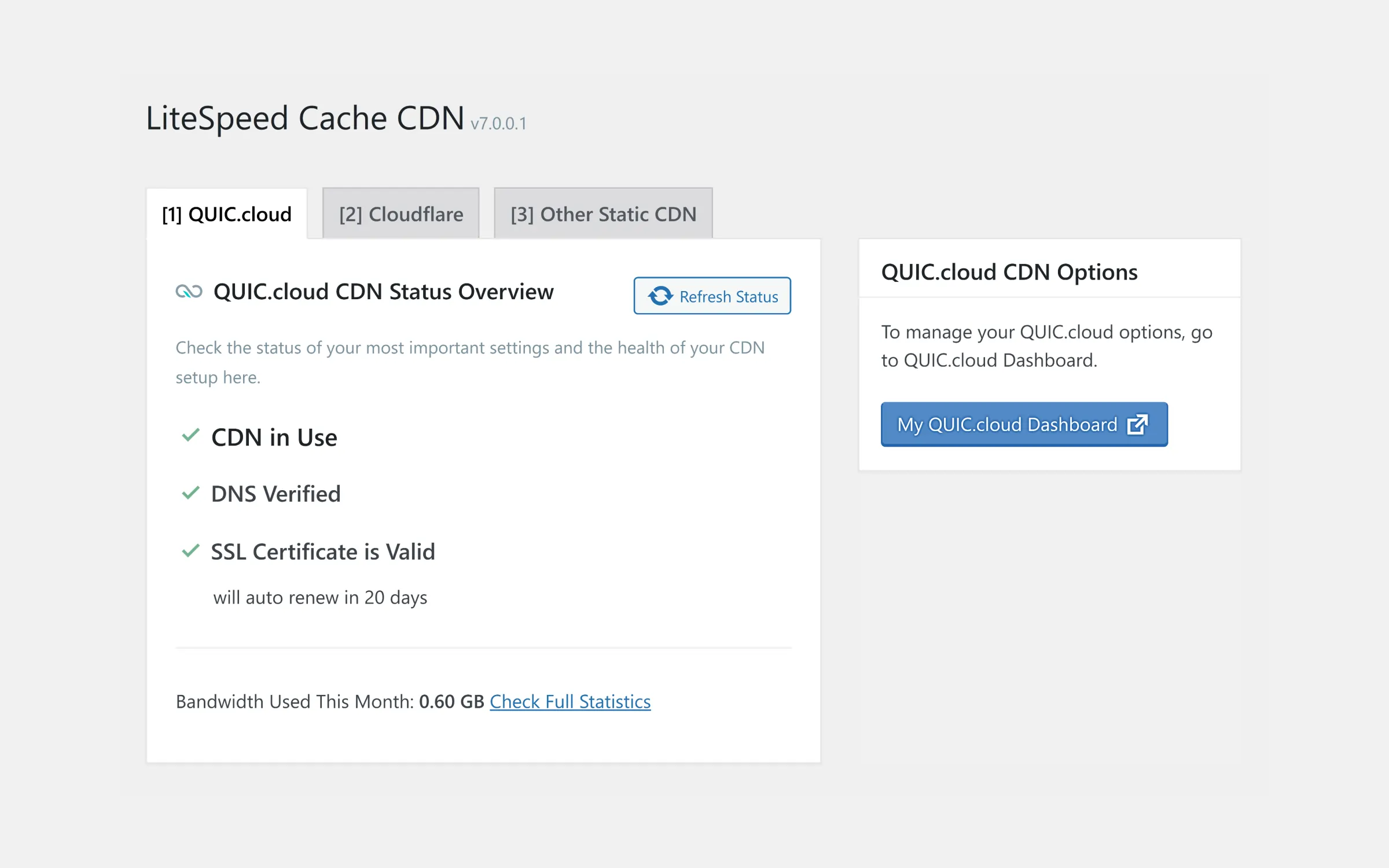Click the 'Check the status of your' description
This screenshot has width=1389, height=868.
pyautogui.click(x=471, y=362)
